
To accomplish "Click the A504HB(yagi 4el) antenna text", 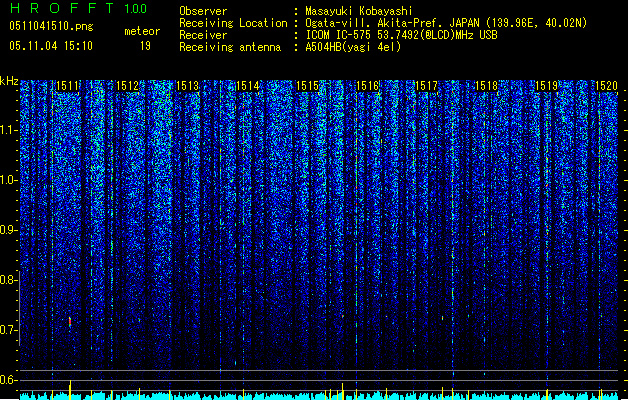I will click(353, 47).
